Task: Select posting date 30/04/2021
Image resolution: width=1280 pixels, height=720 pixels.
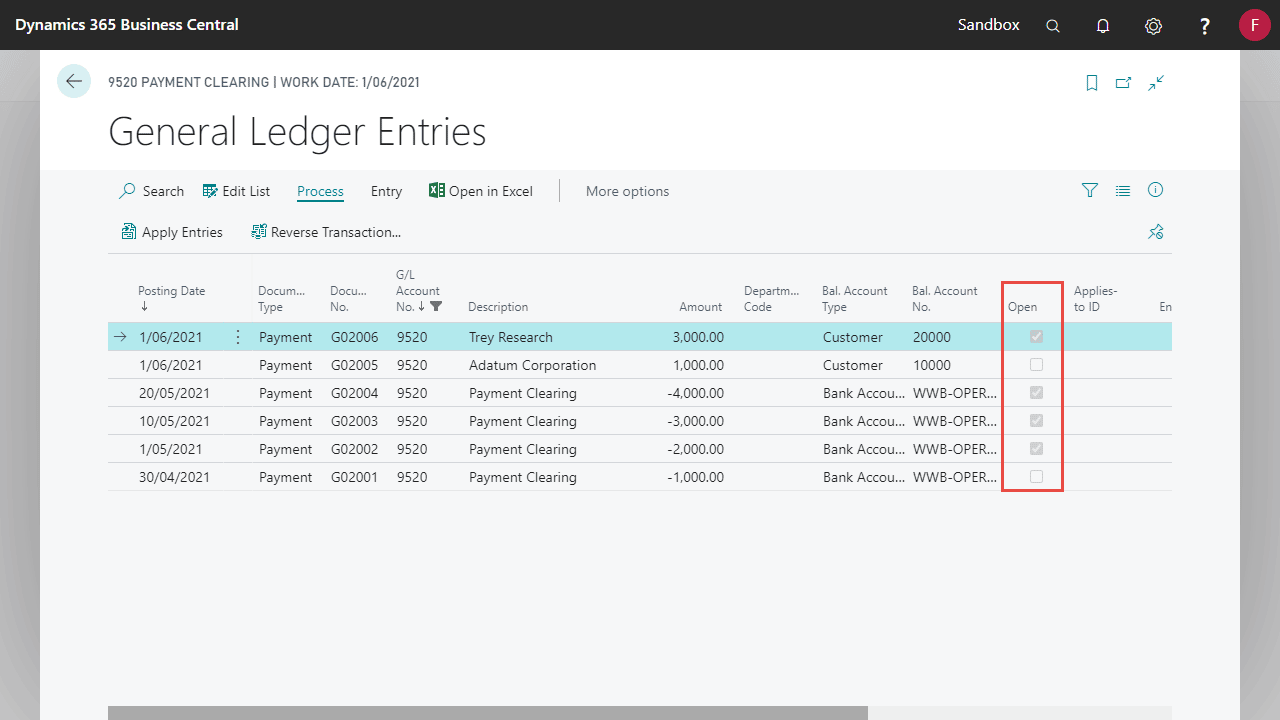Action: click(175, 477)
